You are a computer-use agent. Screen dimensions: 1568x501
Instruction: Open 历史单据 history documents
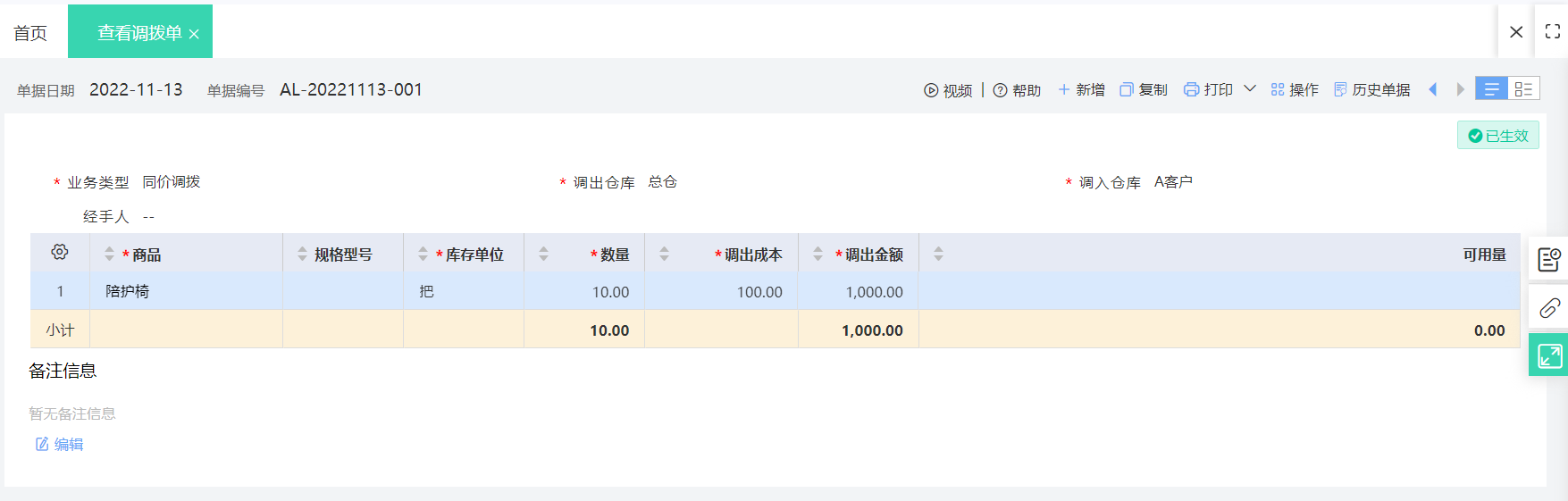tap(1371, 90)
